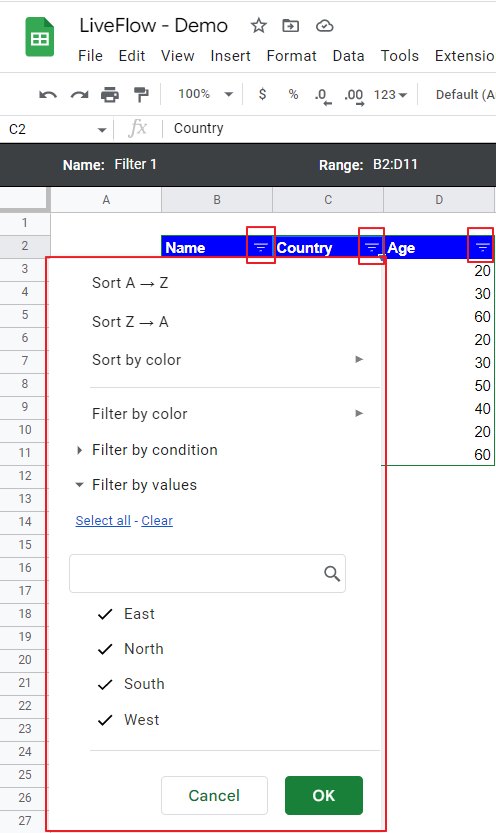Select the column A header

106,200
